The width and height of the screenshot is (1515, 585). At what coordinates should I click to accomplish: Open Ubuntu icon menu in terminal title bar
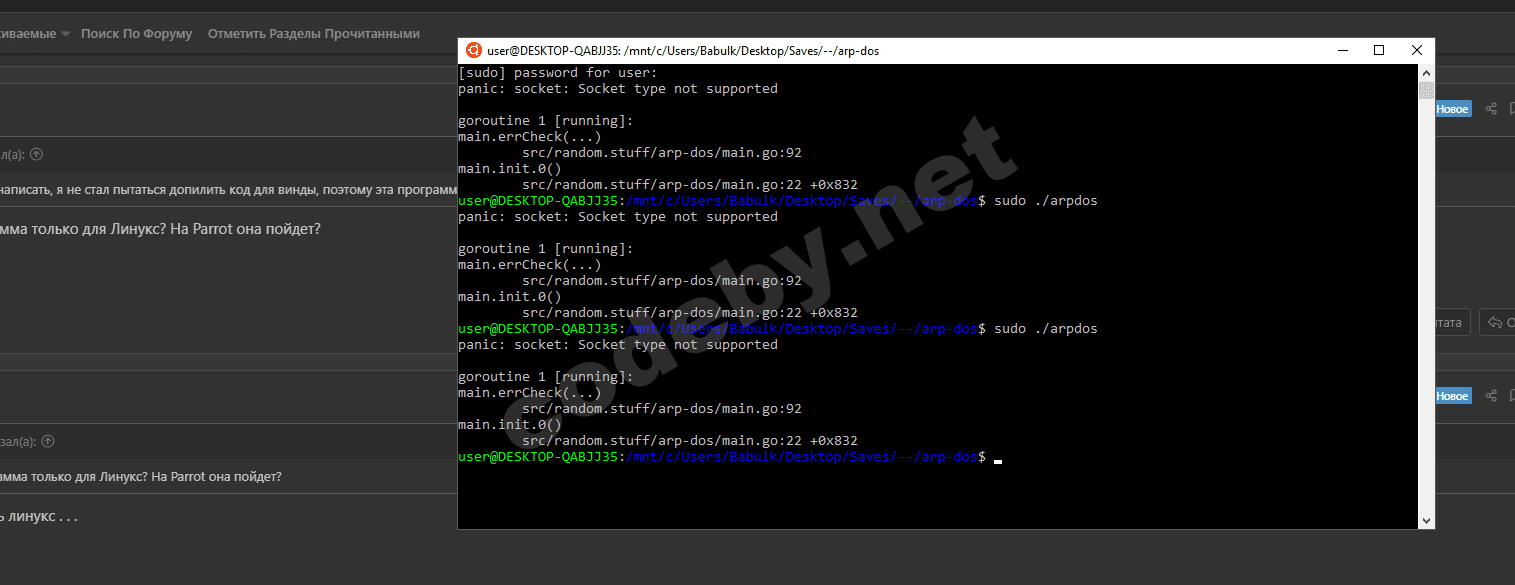[x=474, y=50]
